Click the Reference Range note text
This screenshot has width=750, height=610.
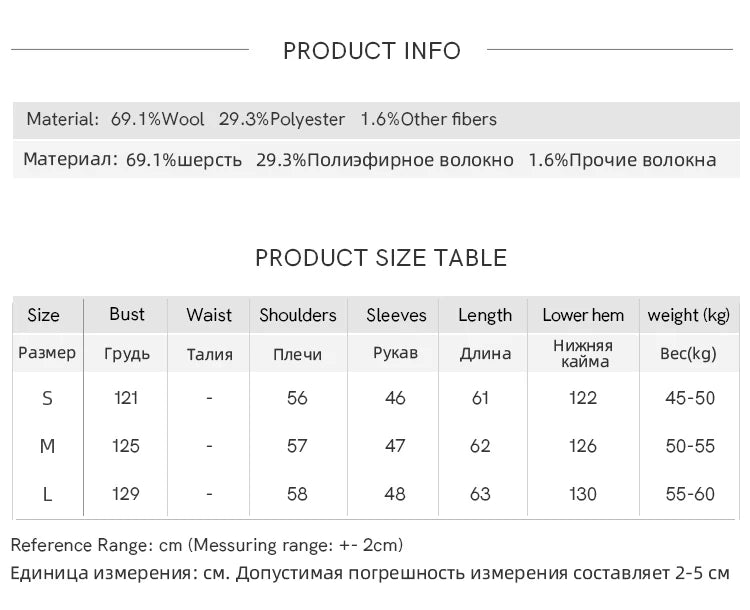pos(207,545)
